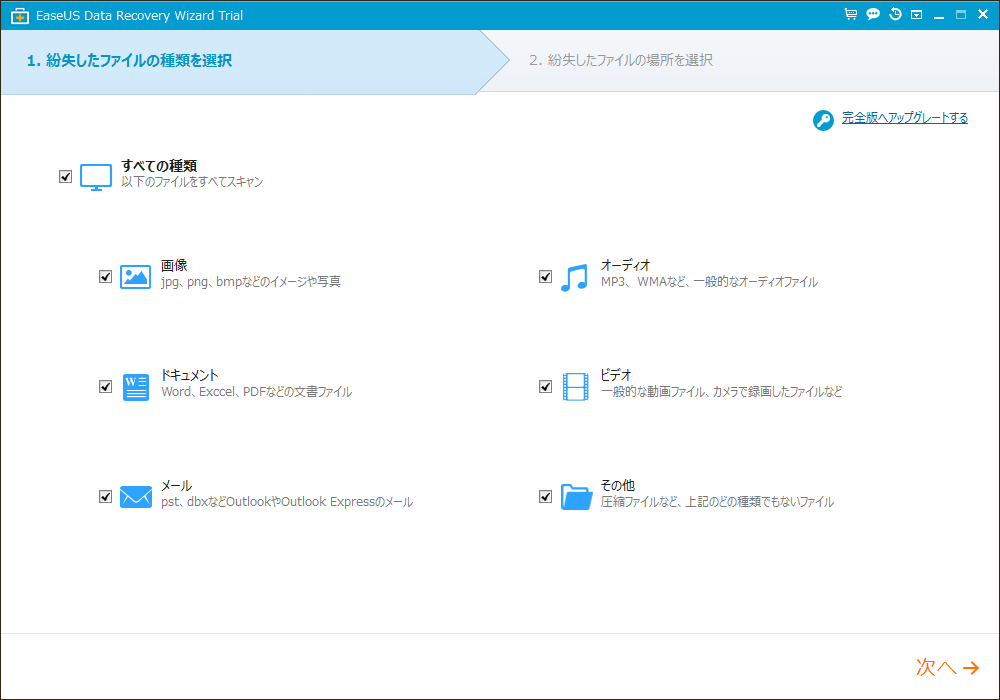The height and width of the screenshot is (700, 1000).
Task: Click the envelope icon for メール
Action: click(136, 497)
